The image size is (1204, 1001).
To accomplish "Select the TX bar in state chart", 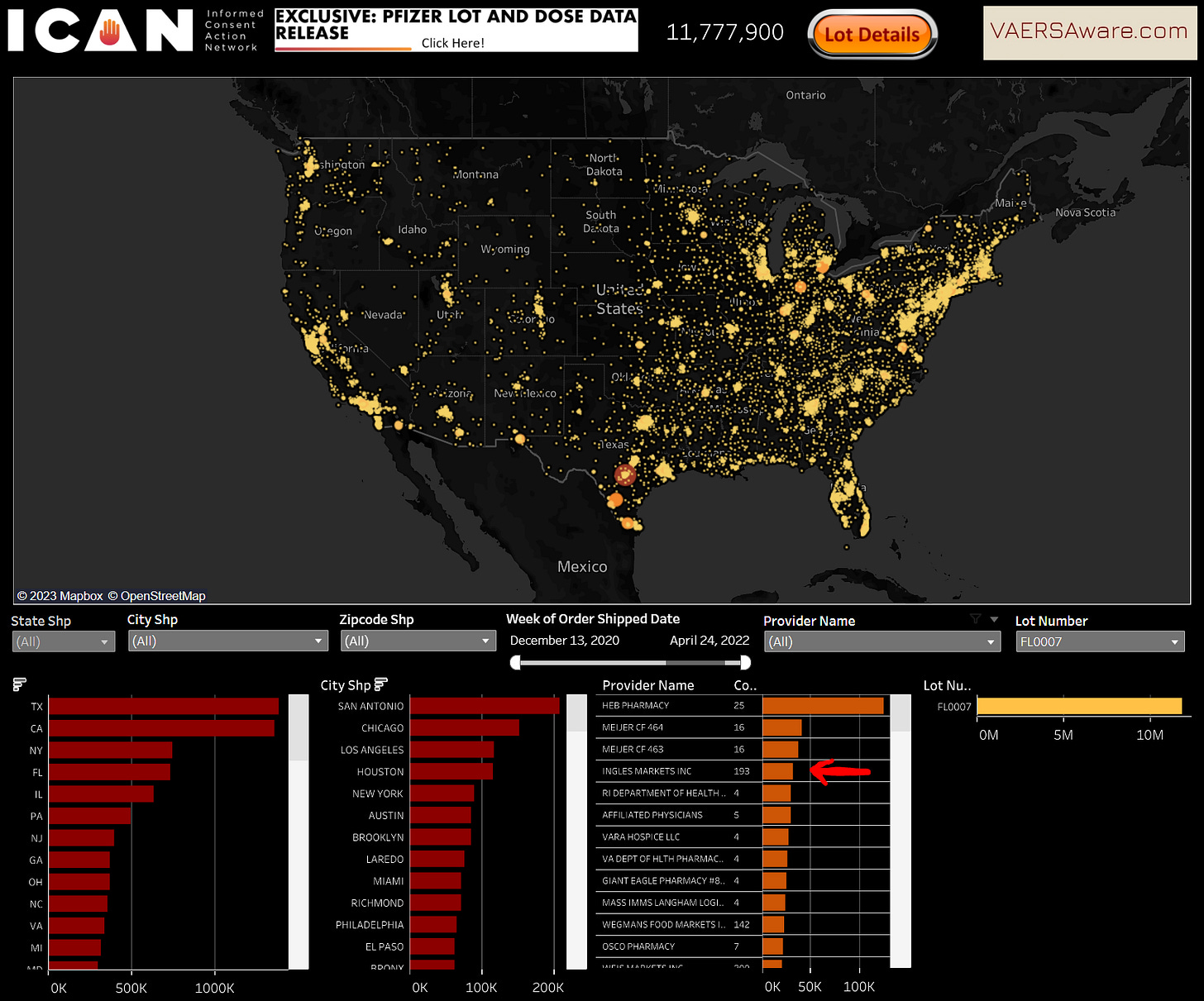I will coord(164,706).
